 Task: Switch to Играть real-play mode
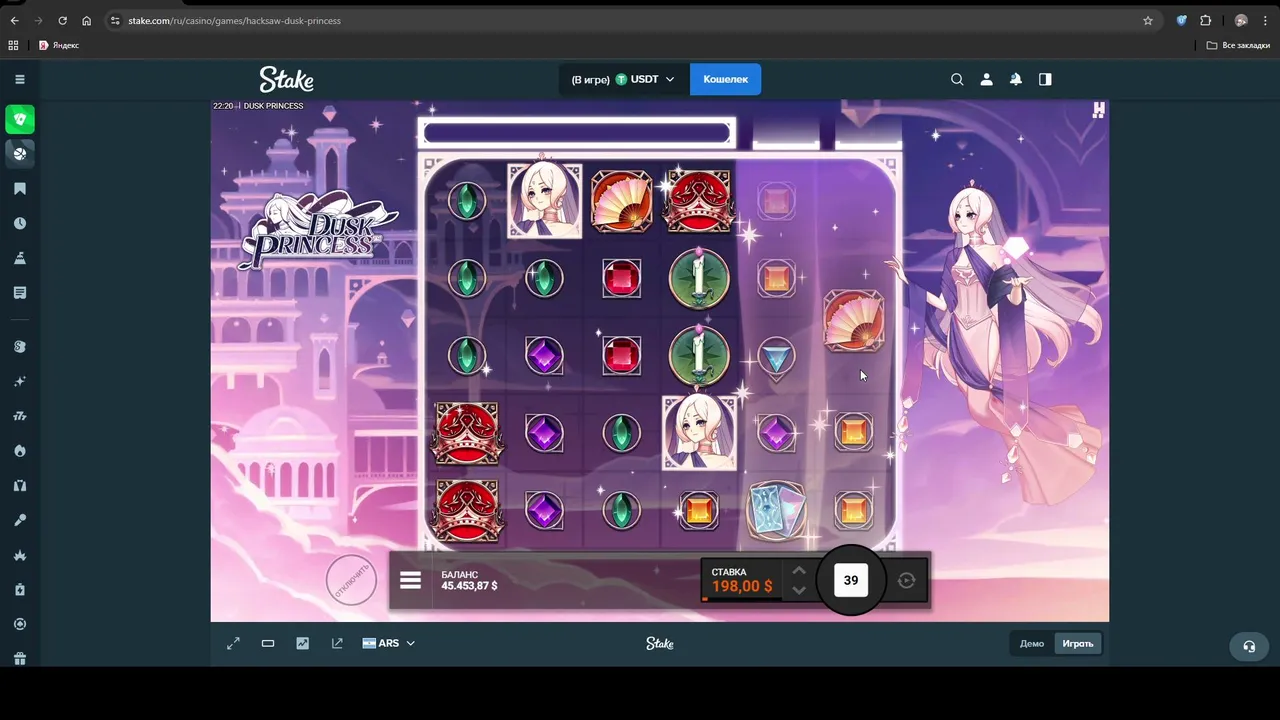pyautogui.click(x=1077, y=643)
